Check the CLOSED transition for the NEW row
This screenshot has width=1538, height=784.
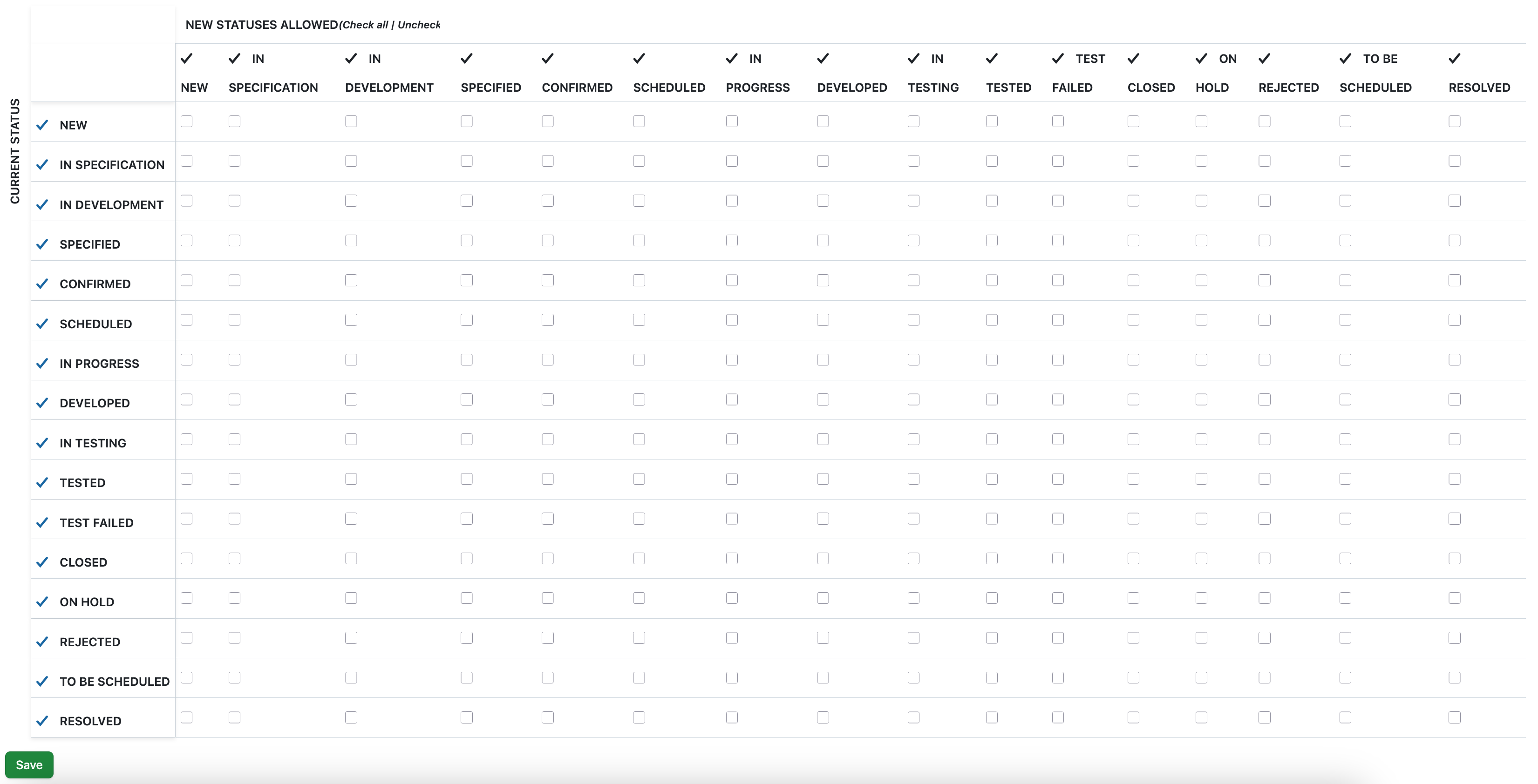point(1133,121)
